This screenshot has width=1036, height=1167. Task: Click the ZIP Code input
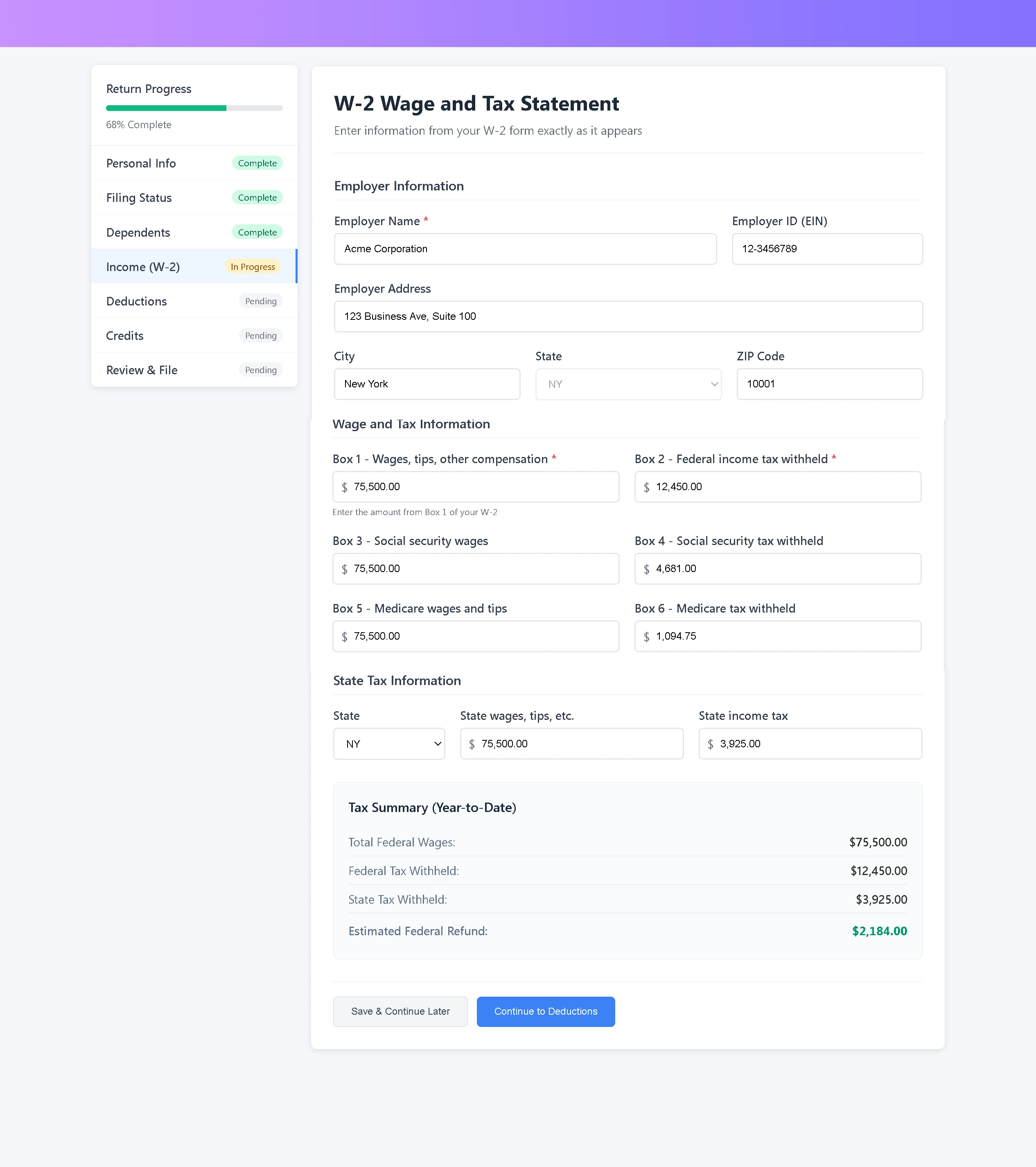tap(829, 384)
